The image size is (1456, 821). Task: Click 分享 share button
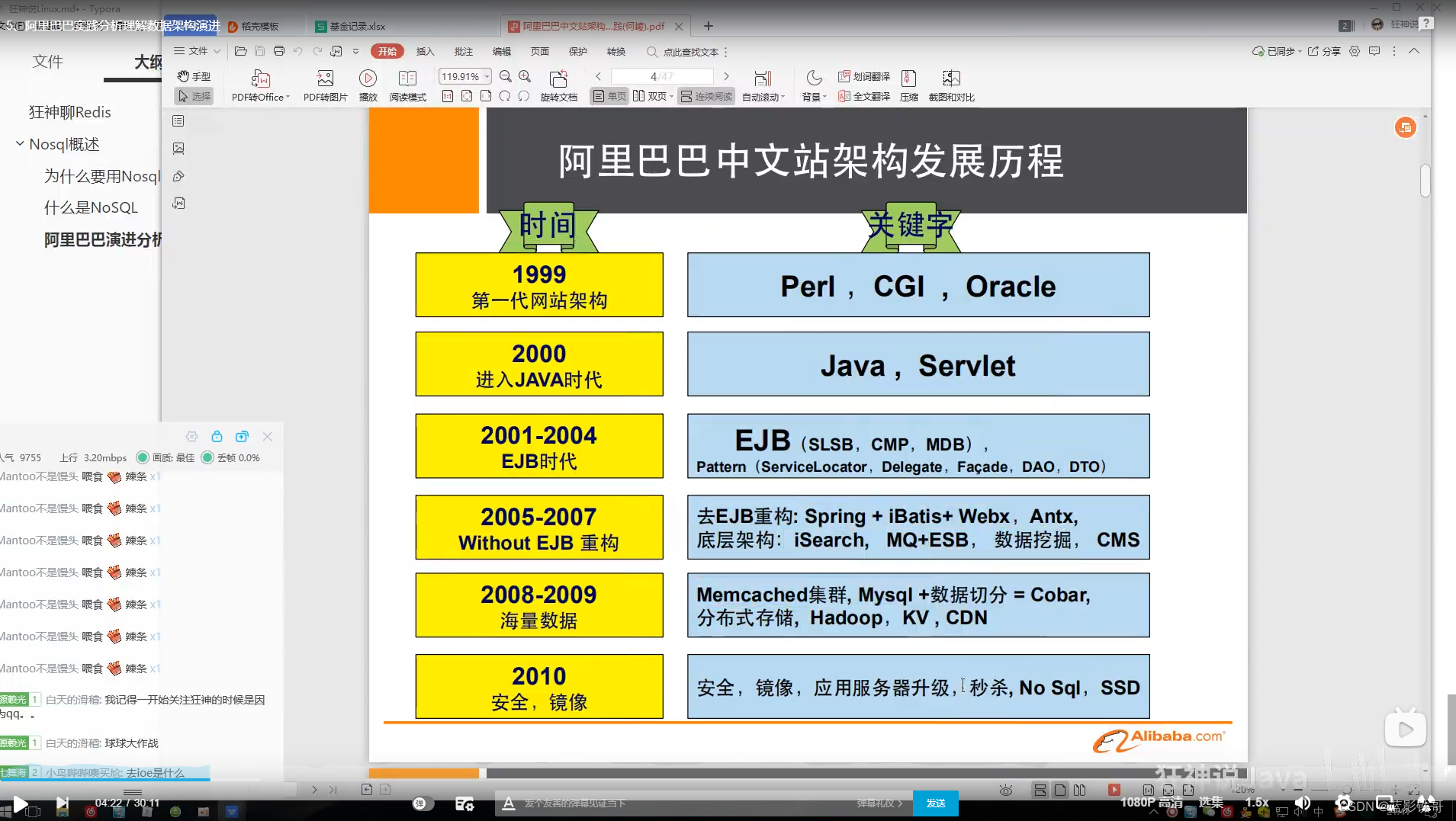[1324, 51]
